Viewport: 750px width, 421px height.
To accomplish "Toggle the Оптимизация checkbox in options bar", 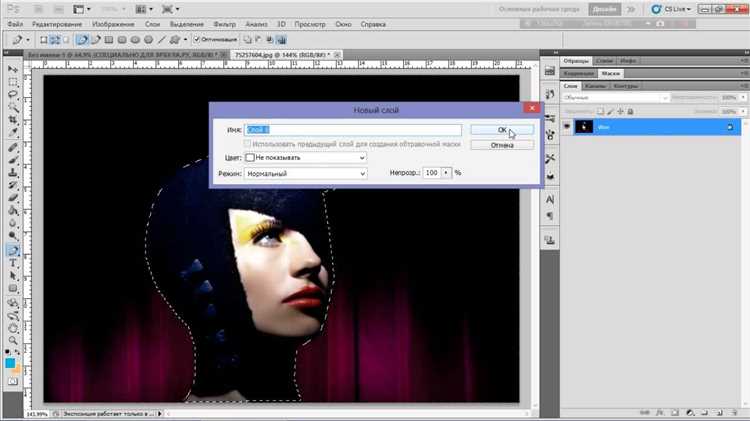I will pyautogui.click(x=197, y=39).
